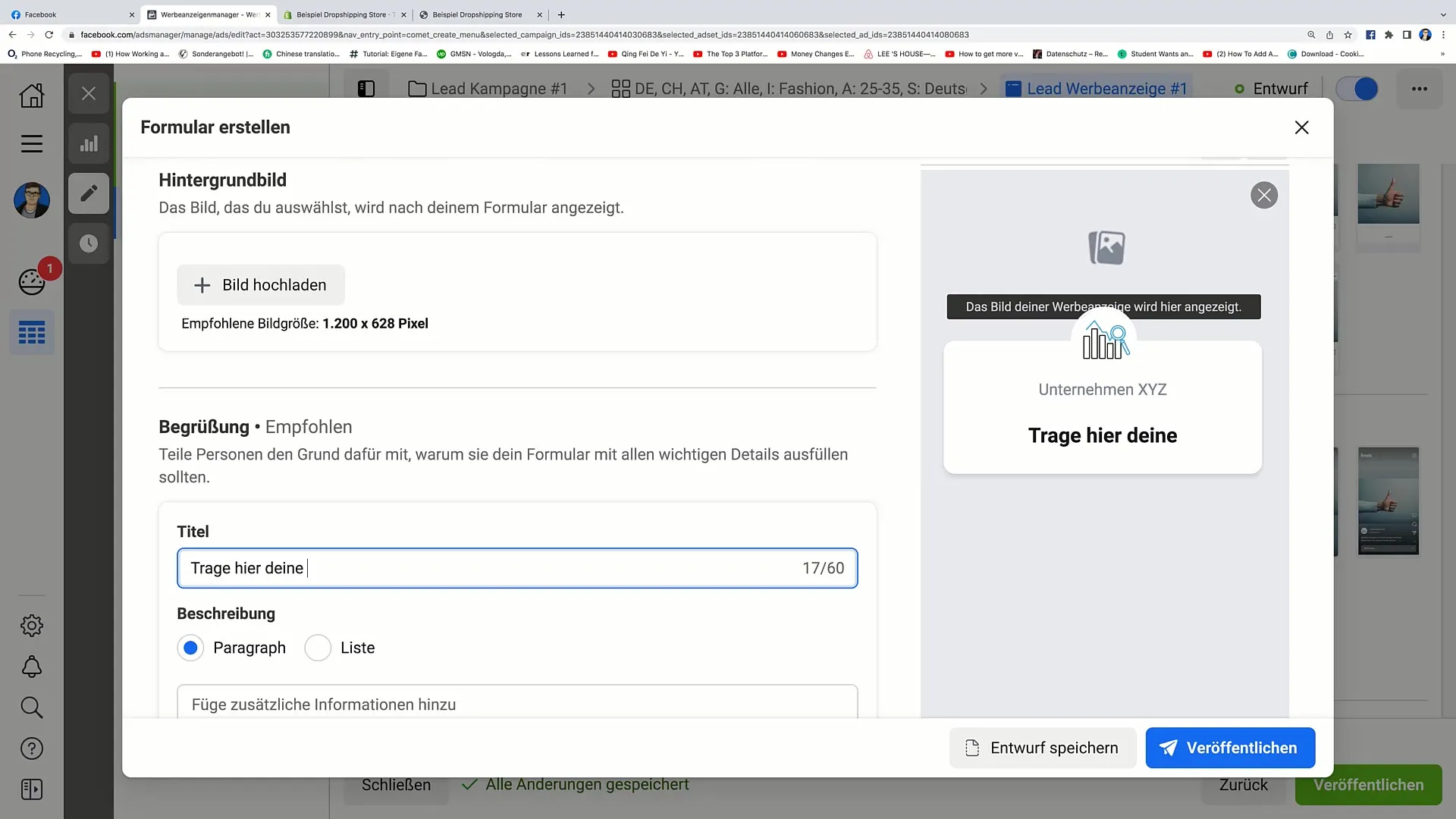Show more bookmarks with the overflow chevron
The height and width of the screenshot is (819, 1456).
click(x=1442, y=54)
